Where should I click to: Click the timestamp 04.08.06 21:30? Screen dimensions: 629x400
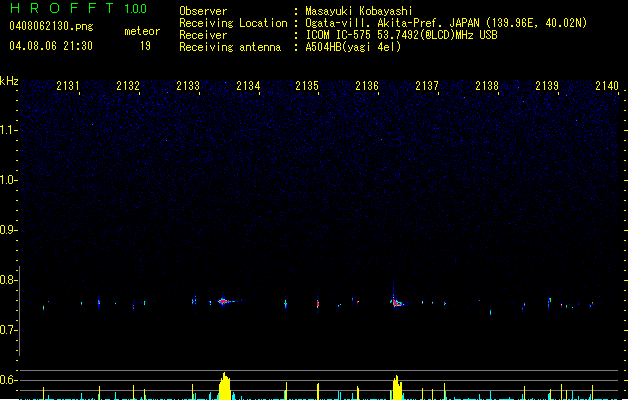[x=51, y=46]
